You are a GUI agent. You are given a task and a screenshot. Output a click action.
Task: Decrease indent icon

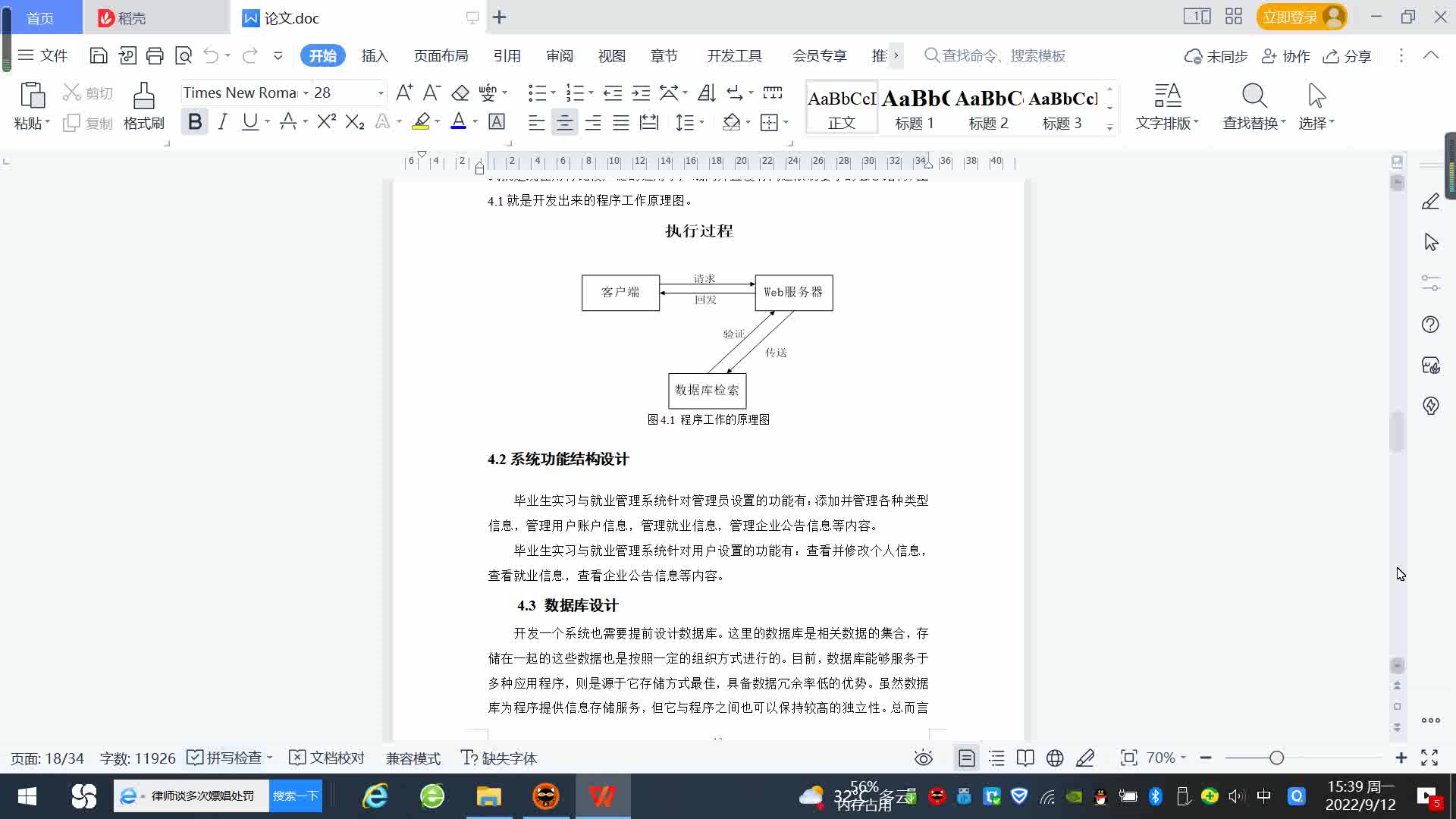(613, 93)
